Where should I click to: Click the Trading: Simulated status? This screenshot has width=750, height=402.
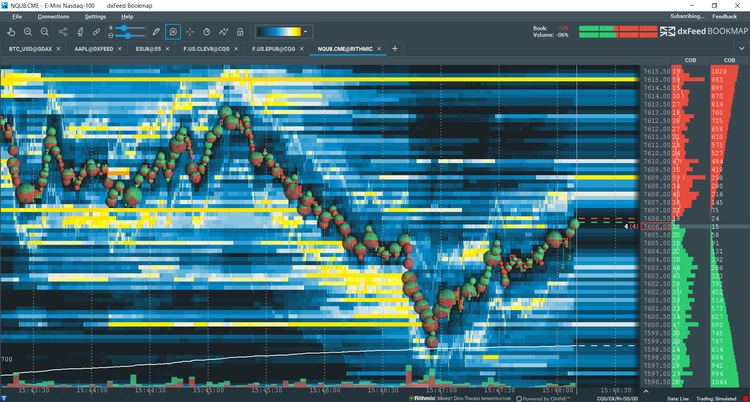(x=718, y=398)
